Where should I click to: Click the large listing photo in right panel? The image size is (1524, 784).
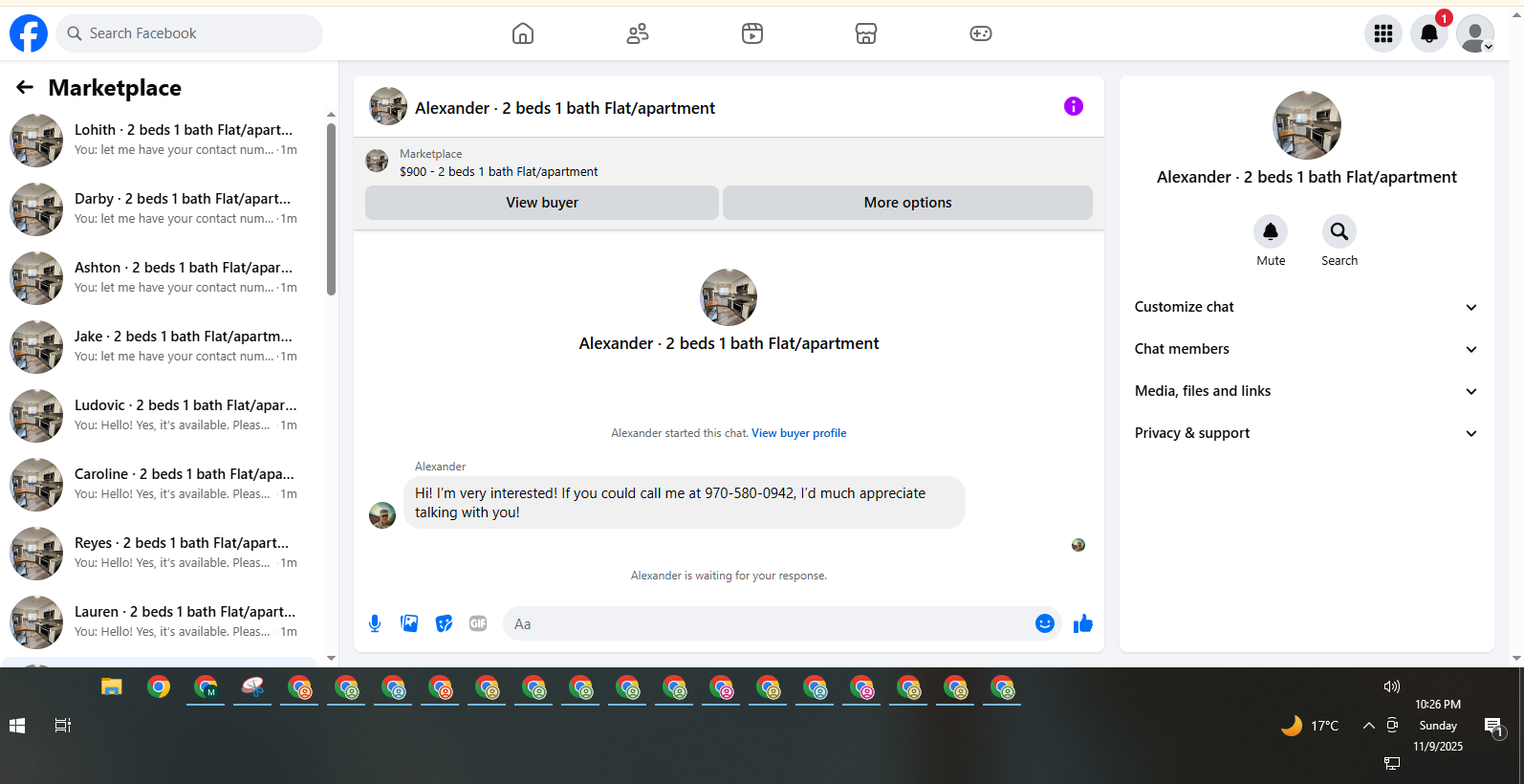pos(1307,125)
